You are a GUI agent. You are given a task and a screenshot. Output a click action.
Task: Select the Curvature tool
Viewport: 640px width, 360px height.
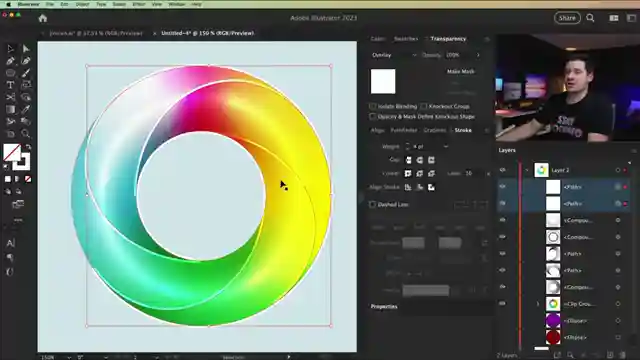tap(26, 61)
